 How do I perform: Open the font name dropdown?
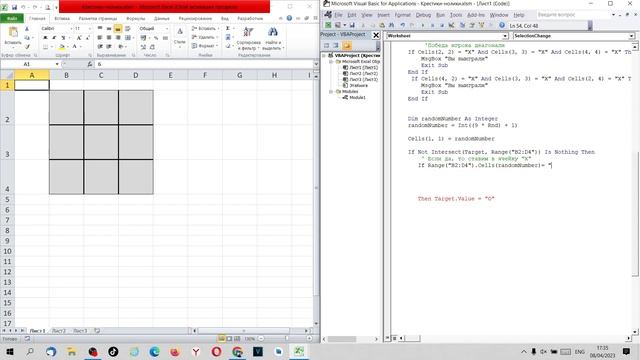coord(71,29)
